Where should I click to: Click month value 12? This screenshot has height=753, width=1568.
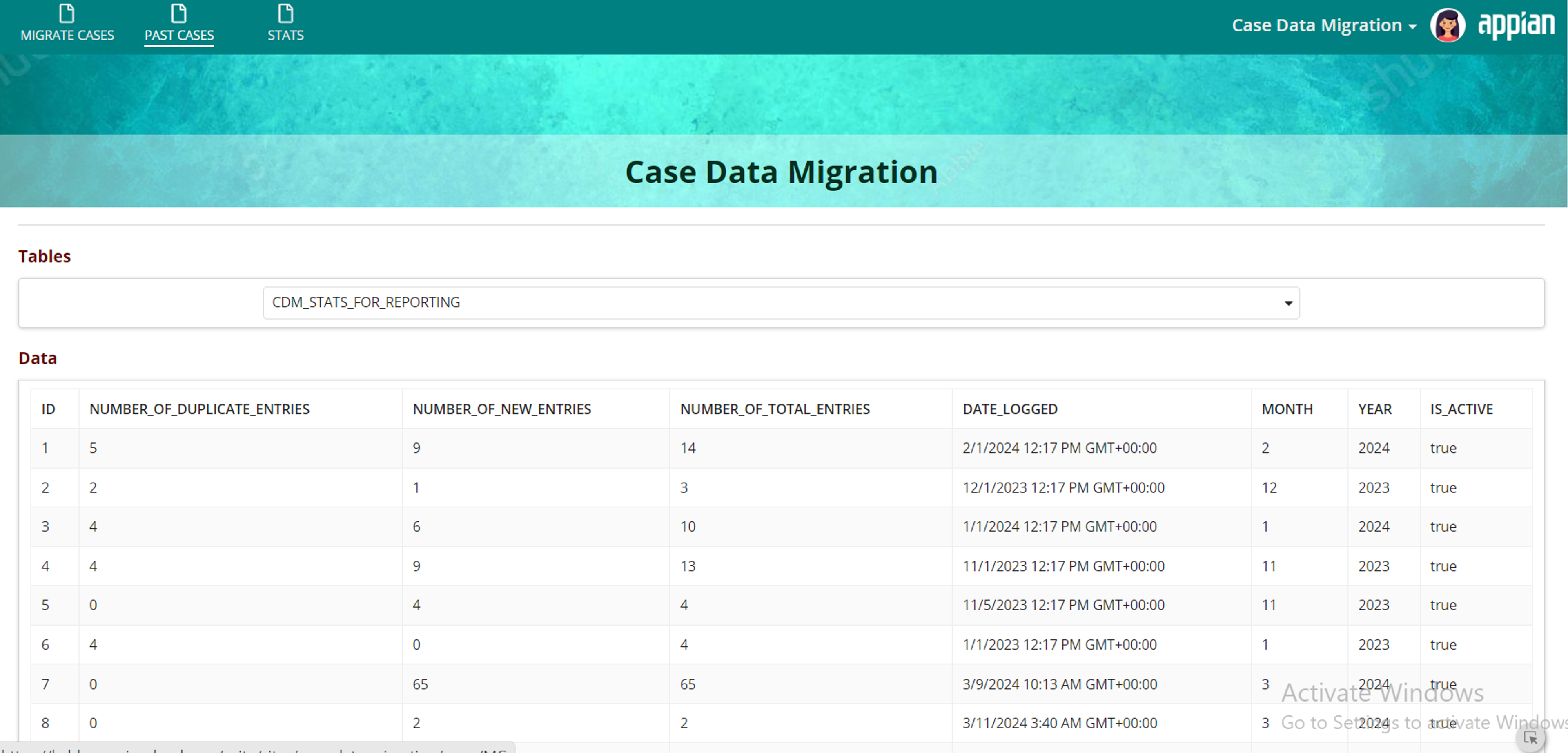(1269, 488)
